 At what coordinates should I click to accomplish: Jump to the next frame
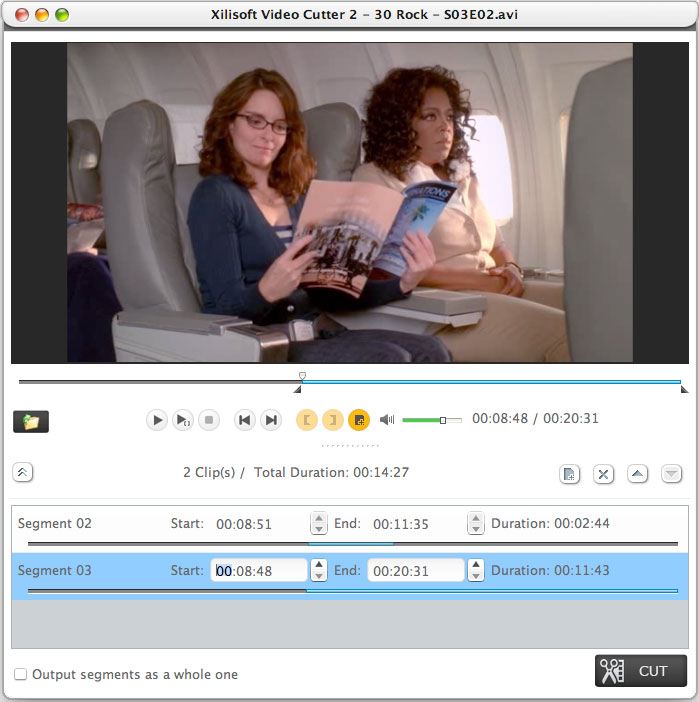point(270,420)
